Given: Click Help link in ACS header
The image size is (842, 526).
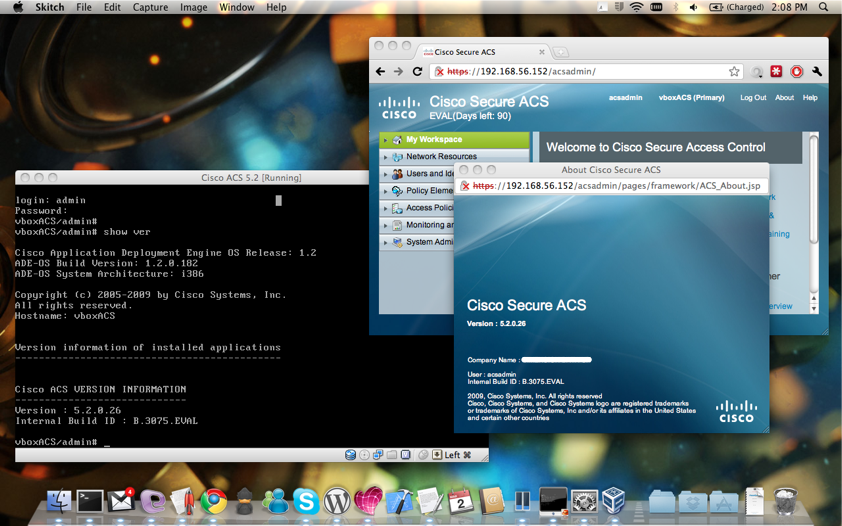Looking at the screenshot, I should pos(810,98).
